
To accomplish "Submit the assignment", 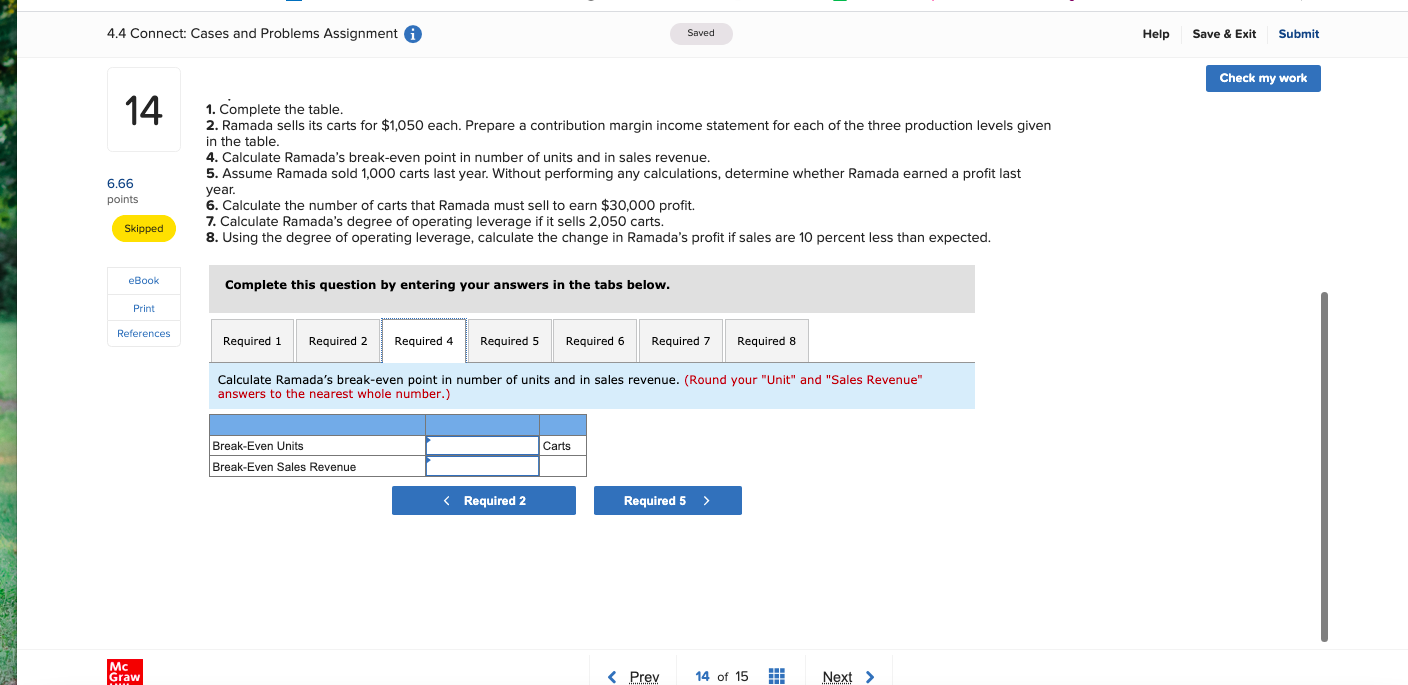I will tap(1299, 34).
